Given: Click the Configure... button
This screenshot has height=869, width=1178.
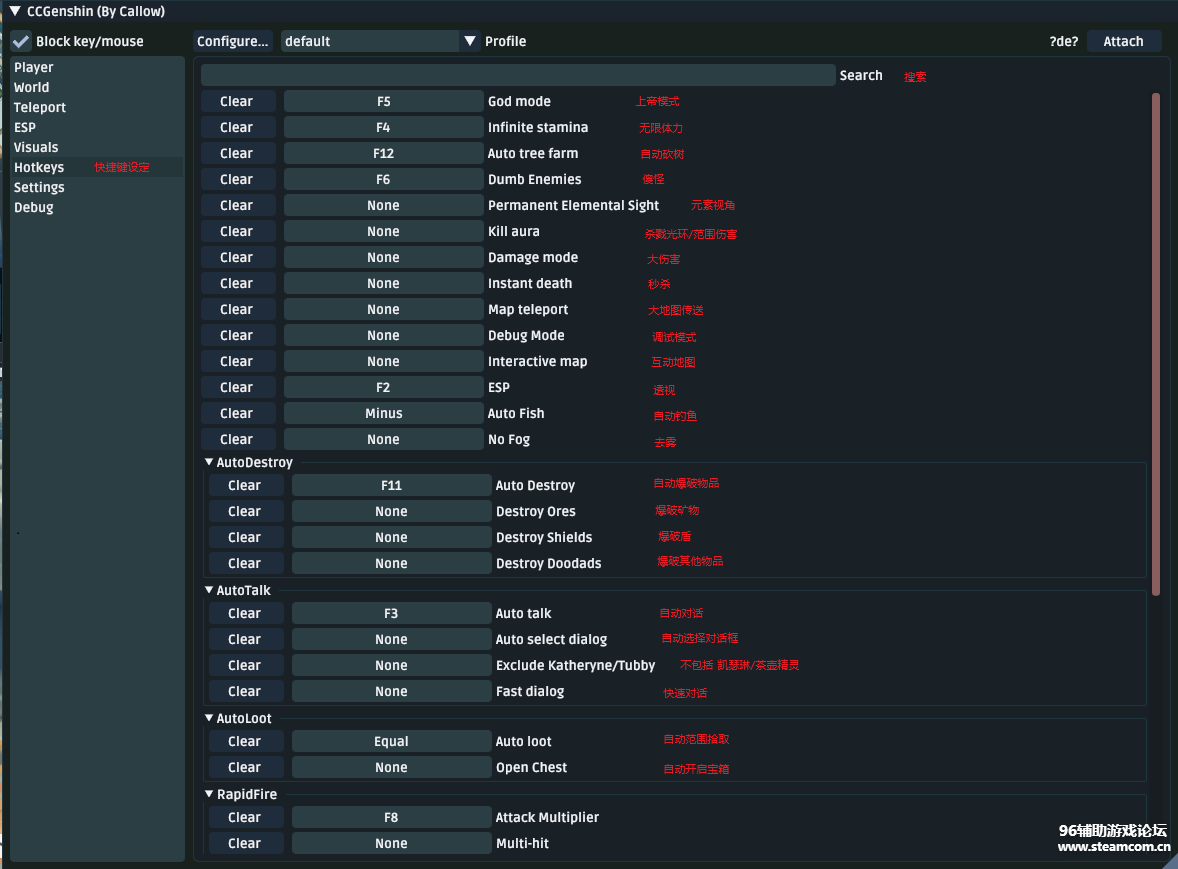Looking at the screenshot, I should point(233,42).
